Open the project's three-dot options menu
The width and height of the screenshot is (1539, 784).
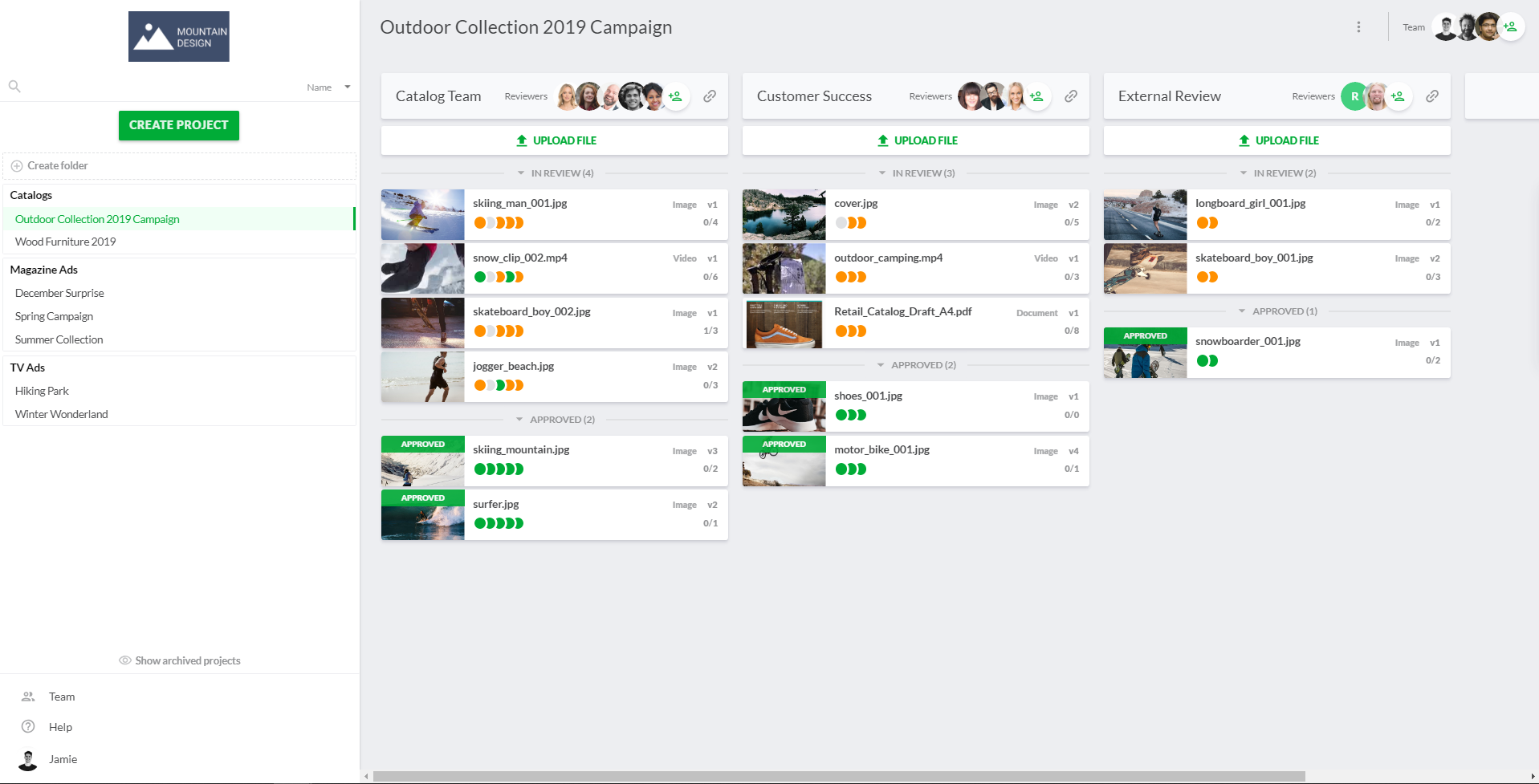(x=1358, y=27)
